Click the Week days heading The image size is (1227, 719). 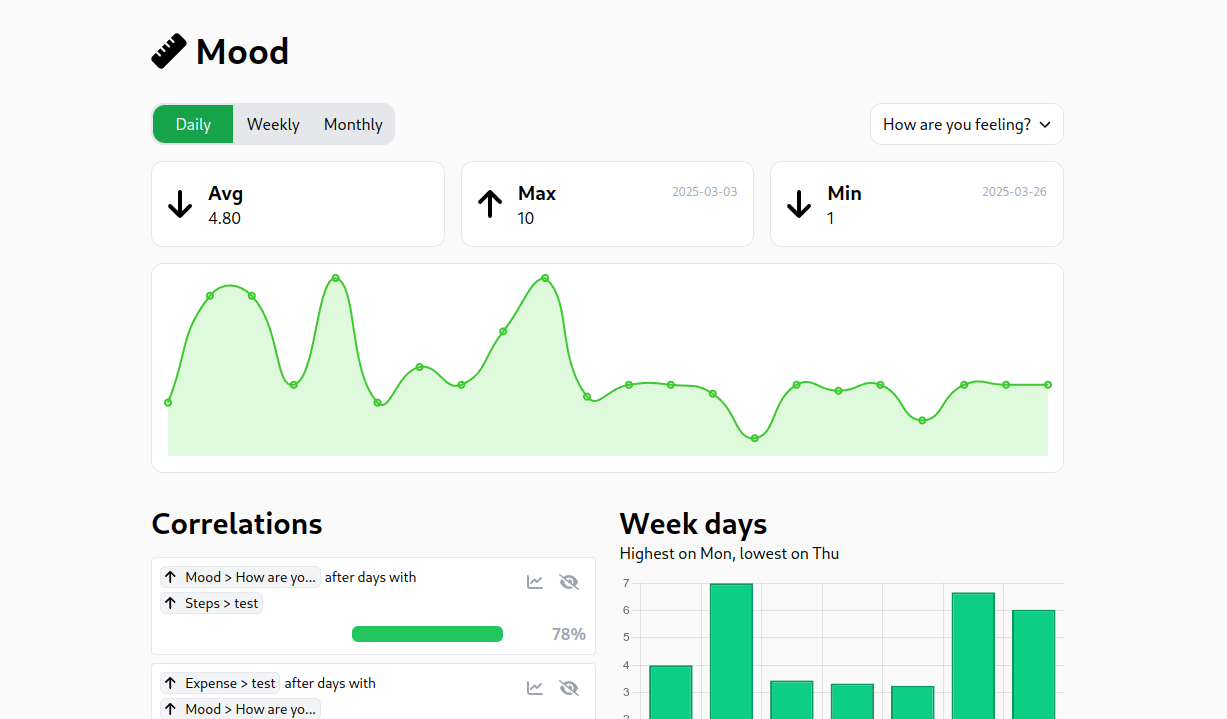pos(693,524)
